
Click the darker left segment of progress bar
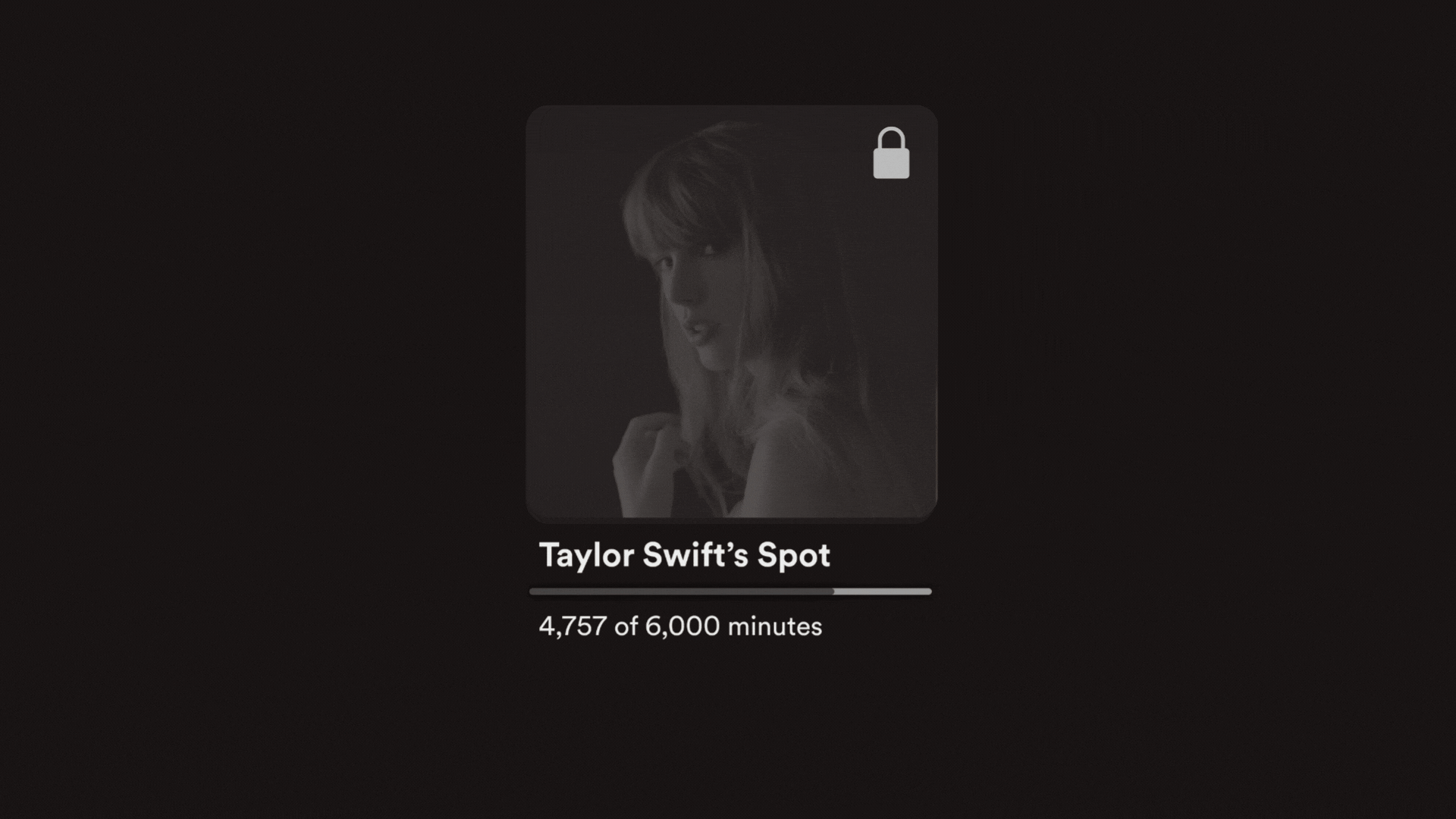[682, 591]
